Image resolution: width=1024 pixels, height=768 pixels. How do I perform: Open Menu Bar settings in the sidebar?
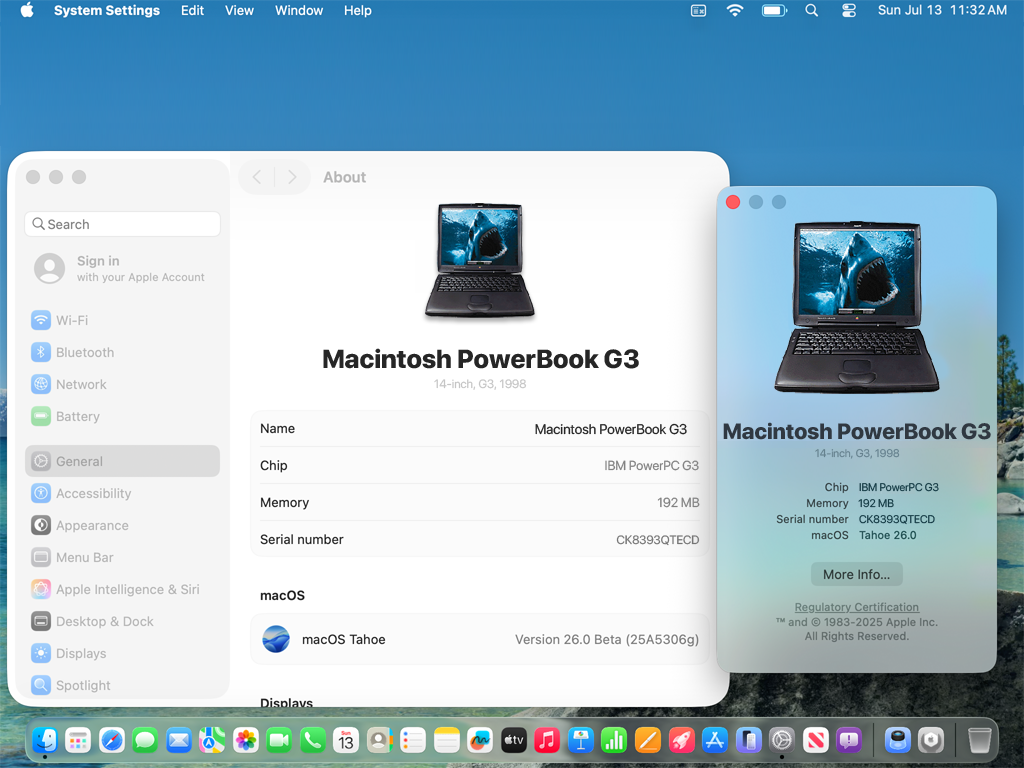pyautogui.click(x=123, y=557)
